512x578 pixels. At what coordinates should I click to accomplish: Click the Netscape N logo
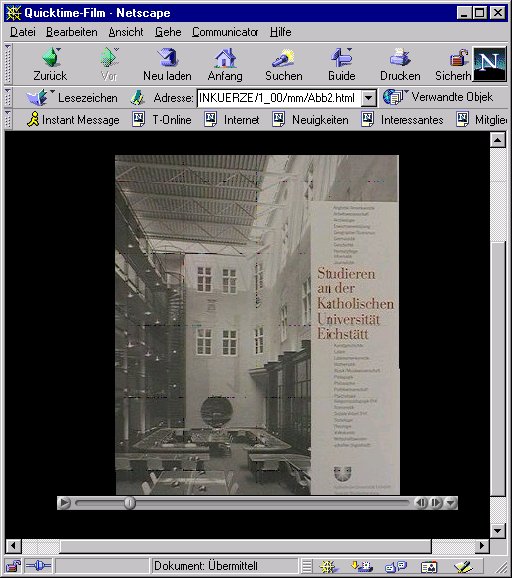pyautogui.click(x=490, y=64)
